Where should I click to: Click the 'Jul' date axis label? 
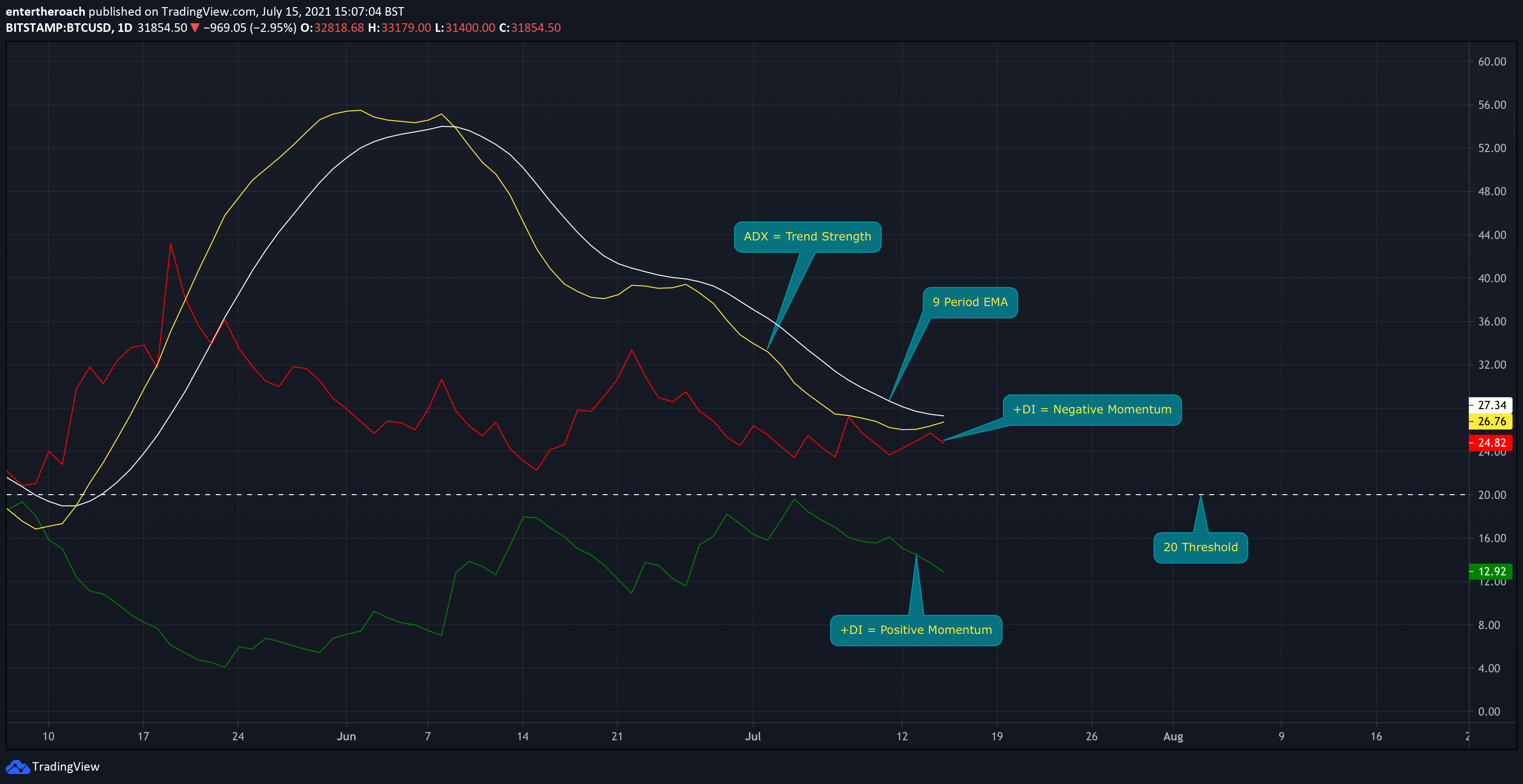click(752, 737)
